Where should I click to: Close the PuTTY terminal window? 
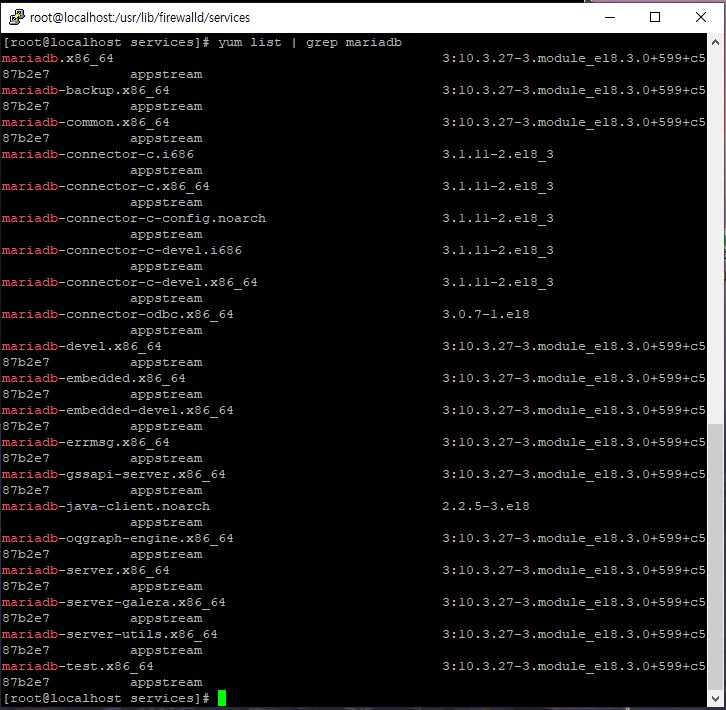tap(701, 17)
